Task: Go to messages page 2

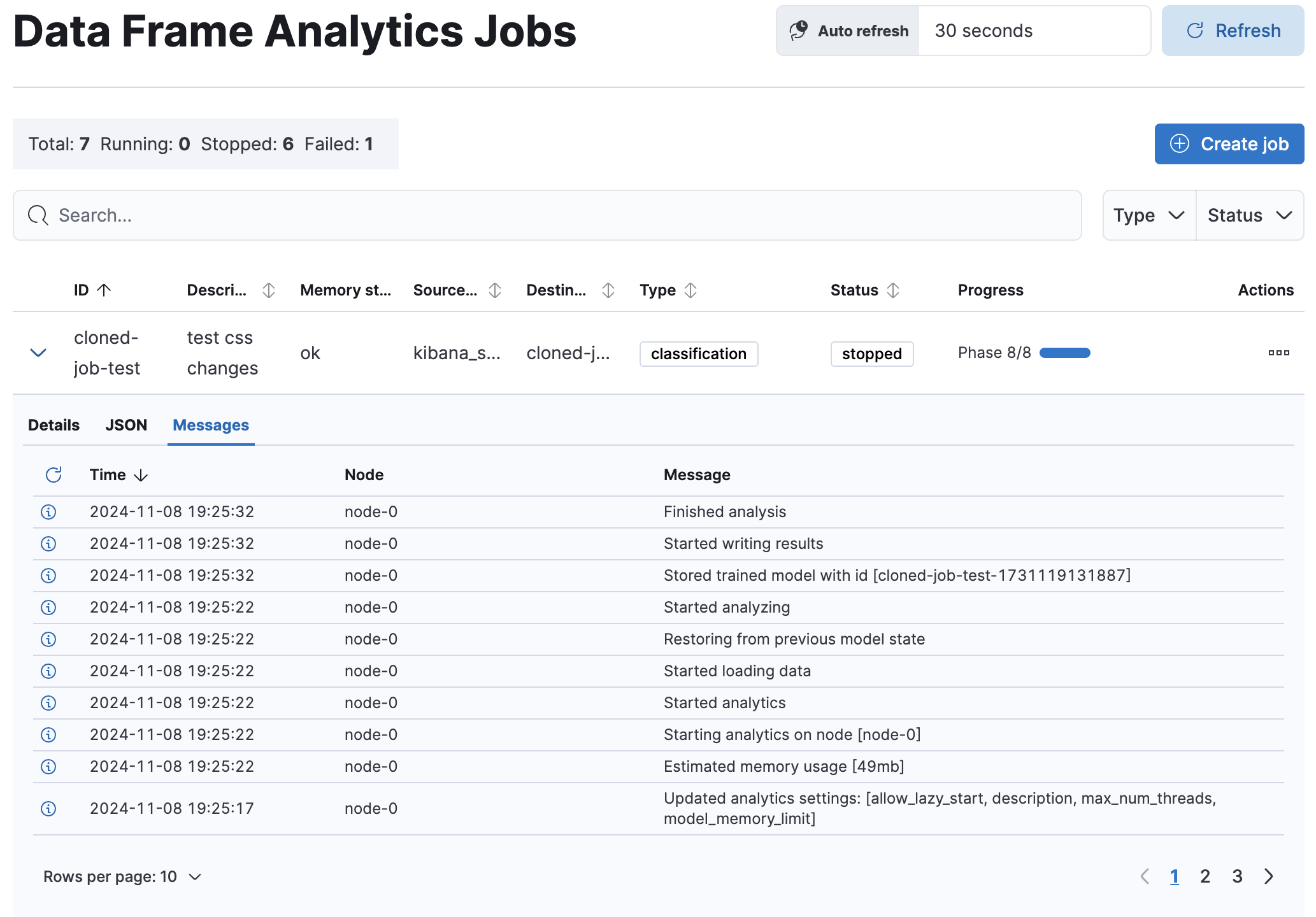Action: click(x=1205, y=877)
